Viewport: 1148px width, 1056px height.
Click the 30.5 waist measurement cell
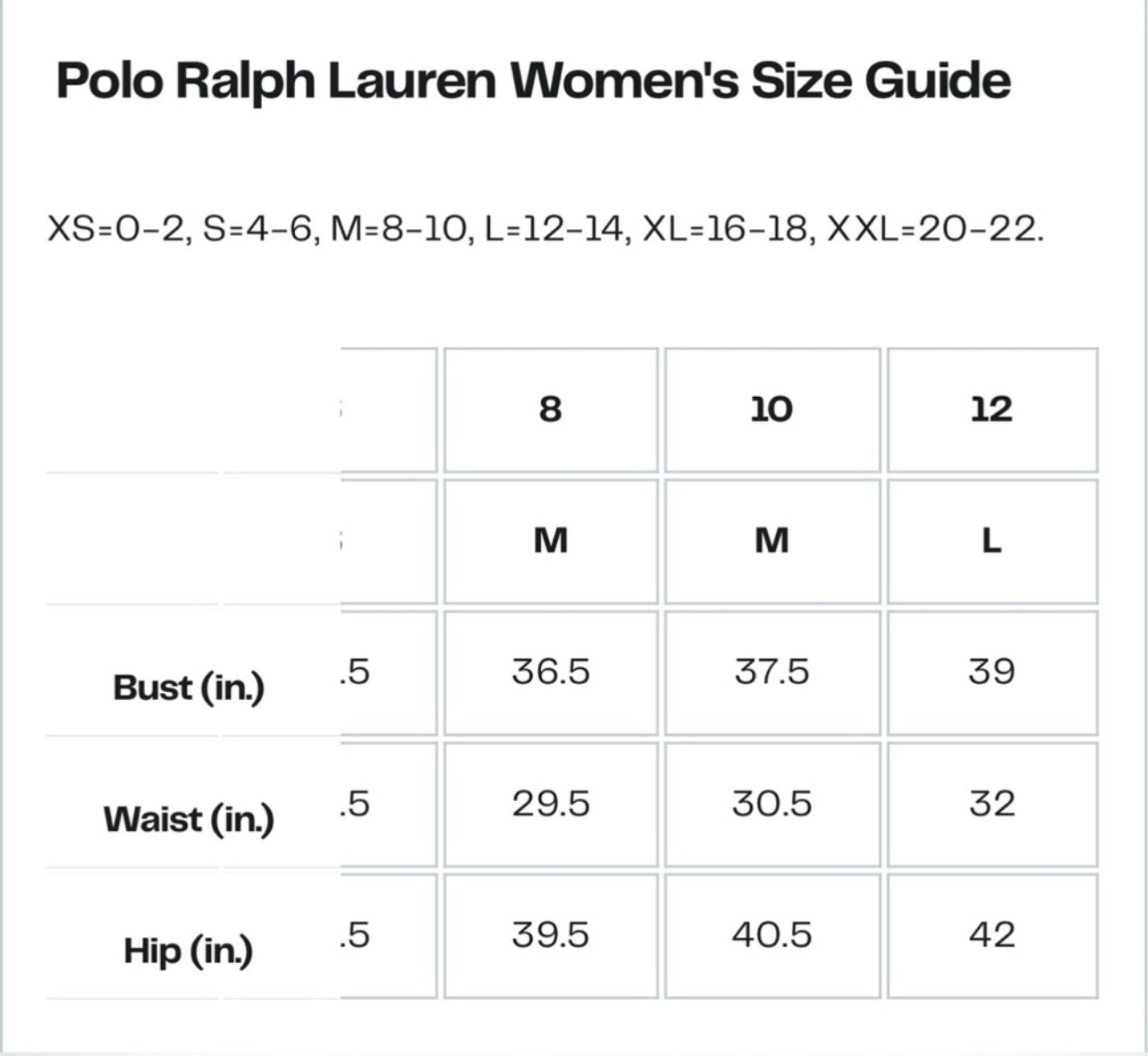click(772, 804)
